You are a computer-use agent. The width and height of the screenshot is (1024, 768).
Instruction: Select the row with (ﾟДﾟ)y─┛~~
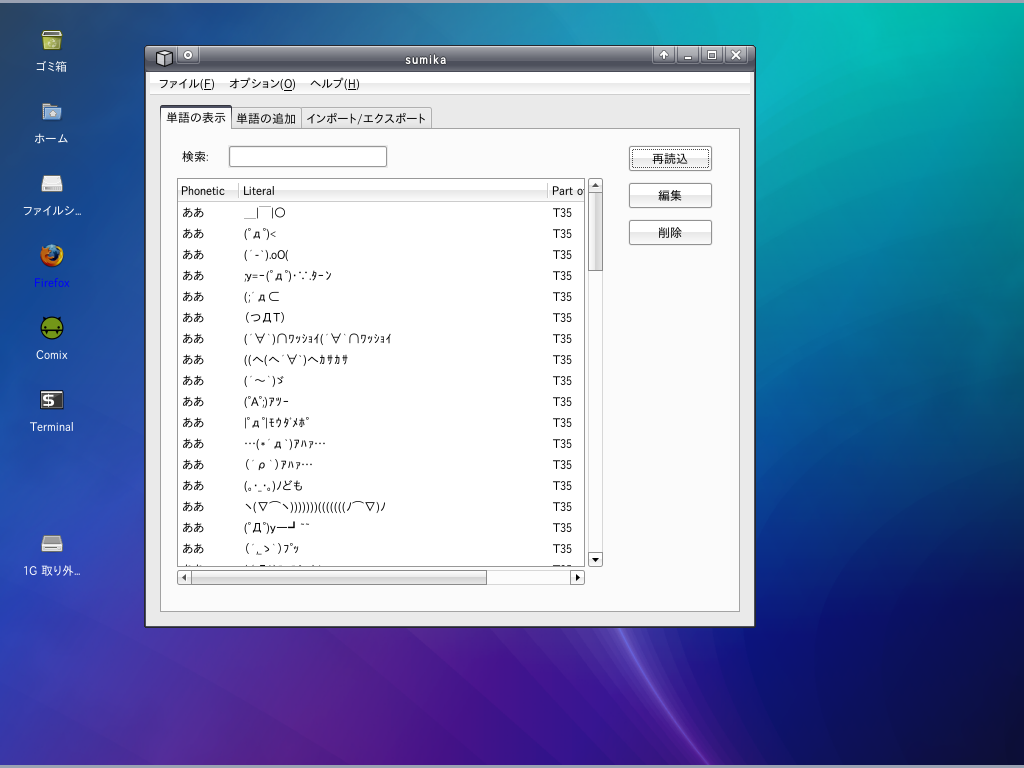[x=381, y=527]
